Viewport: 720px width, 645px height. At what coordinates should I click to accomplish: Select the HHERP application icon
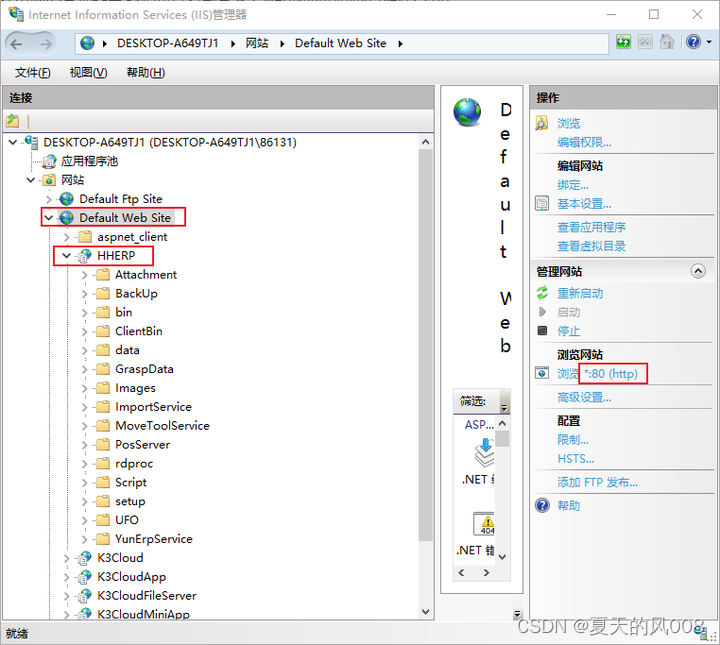click(84, 256)
